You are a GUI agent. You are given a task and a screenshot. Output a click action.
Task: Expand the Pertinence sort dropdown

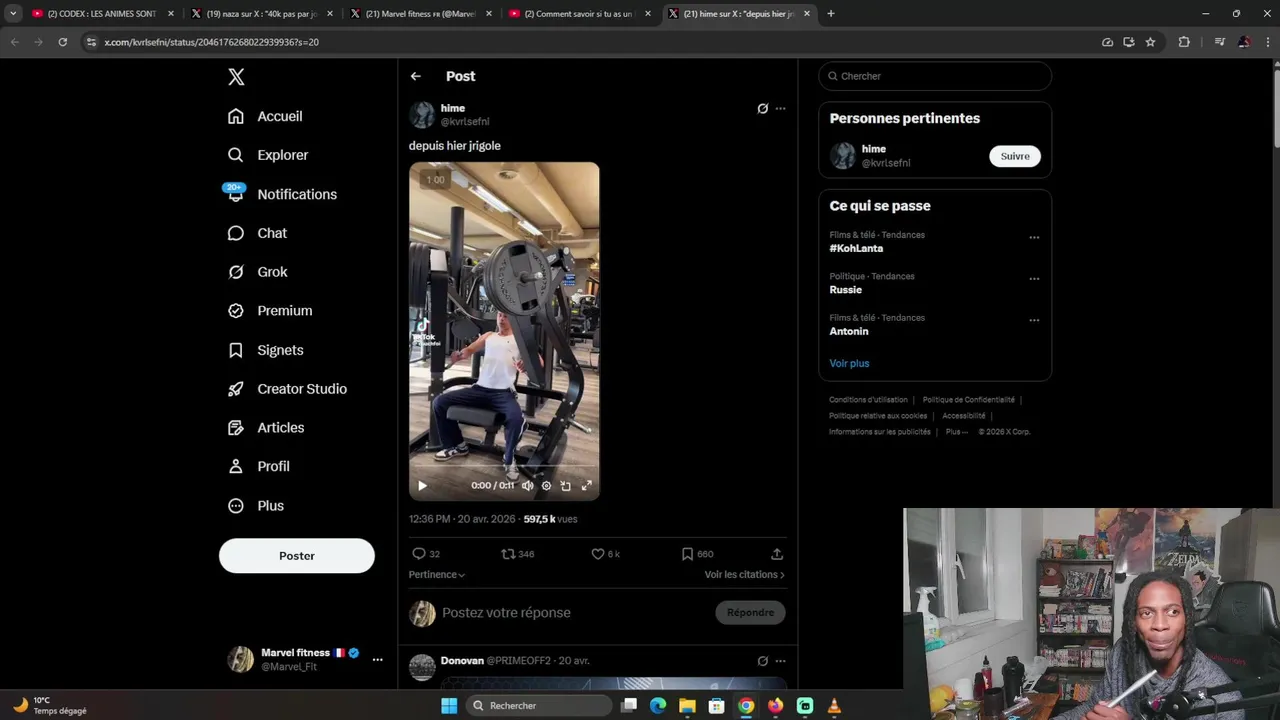(437, 575)
